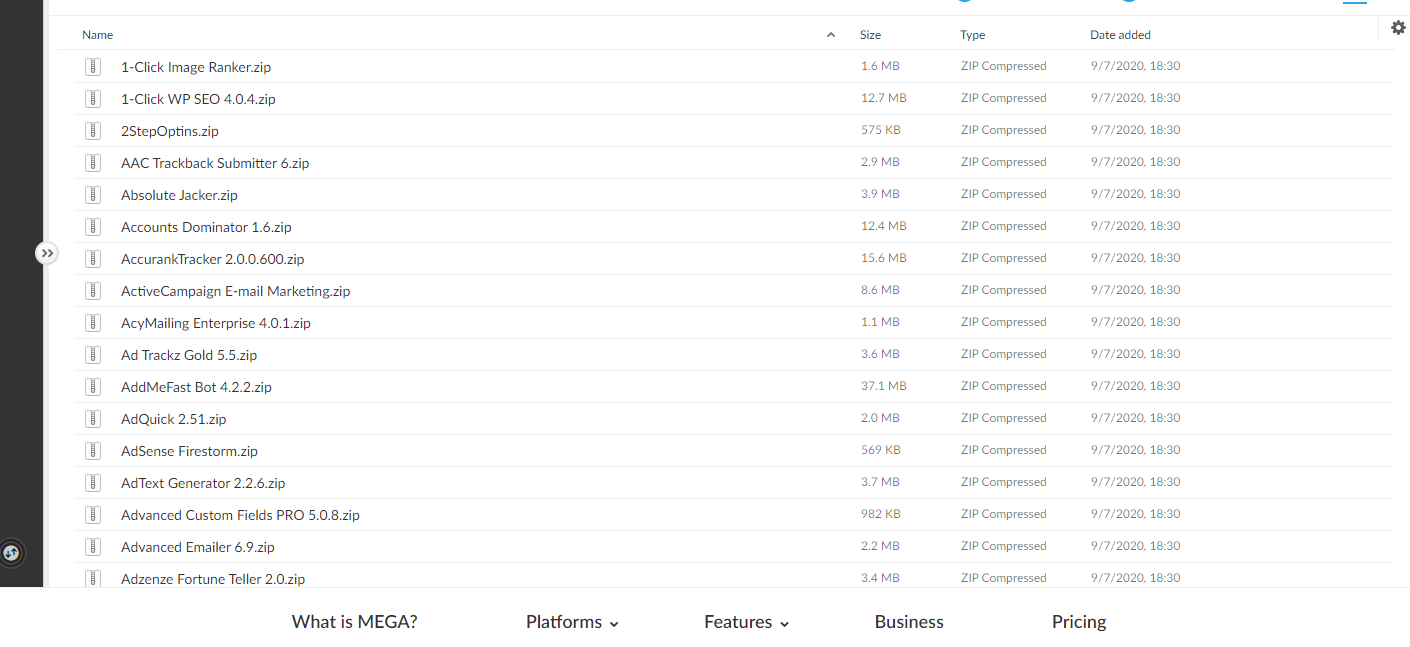Click zip icon of AdText Generator 2.2.6.zip

(93, 483)
